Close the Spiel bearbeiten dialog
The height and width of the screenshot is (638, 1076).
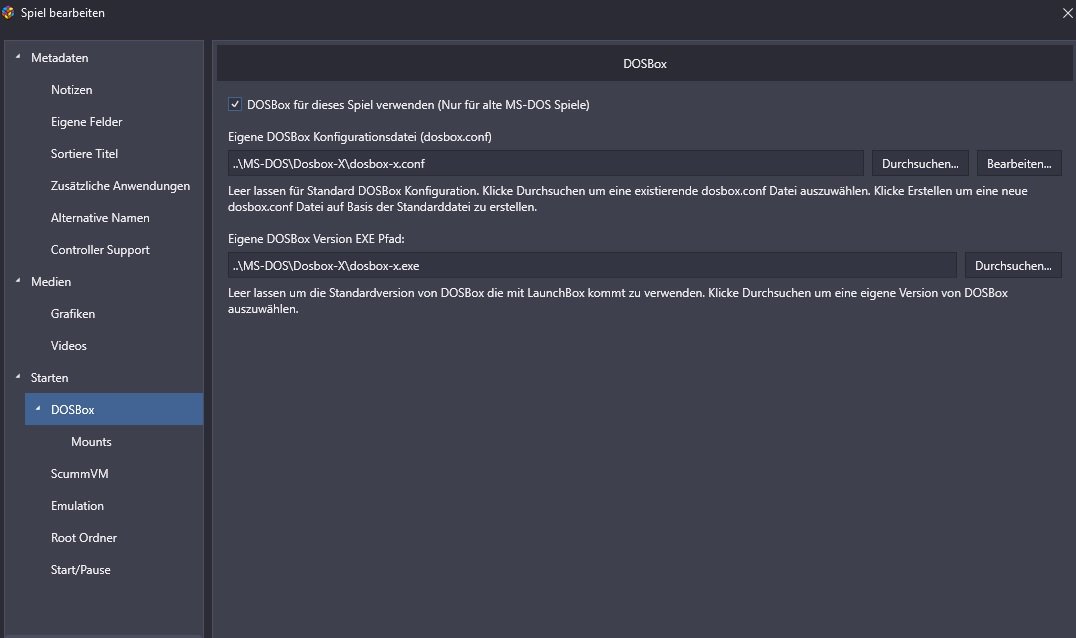click(x=1067, y=13)
